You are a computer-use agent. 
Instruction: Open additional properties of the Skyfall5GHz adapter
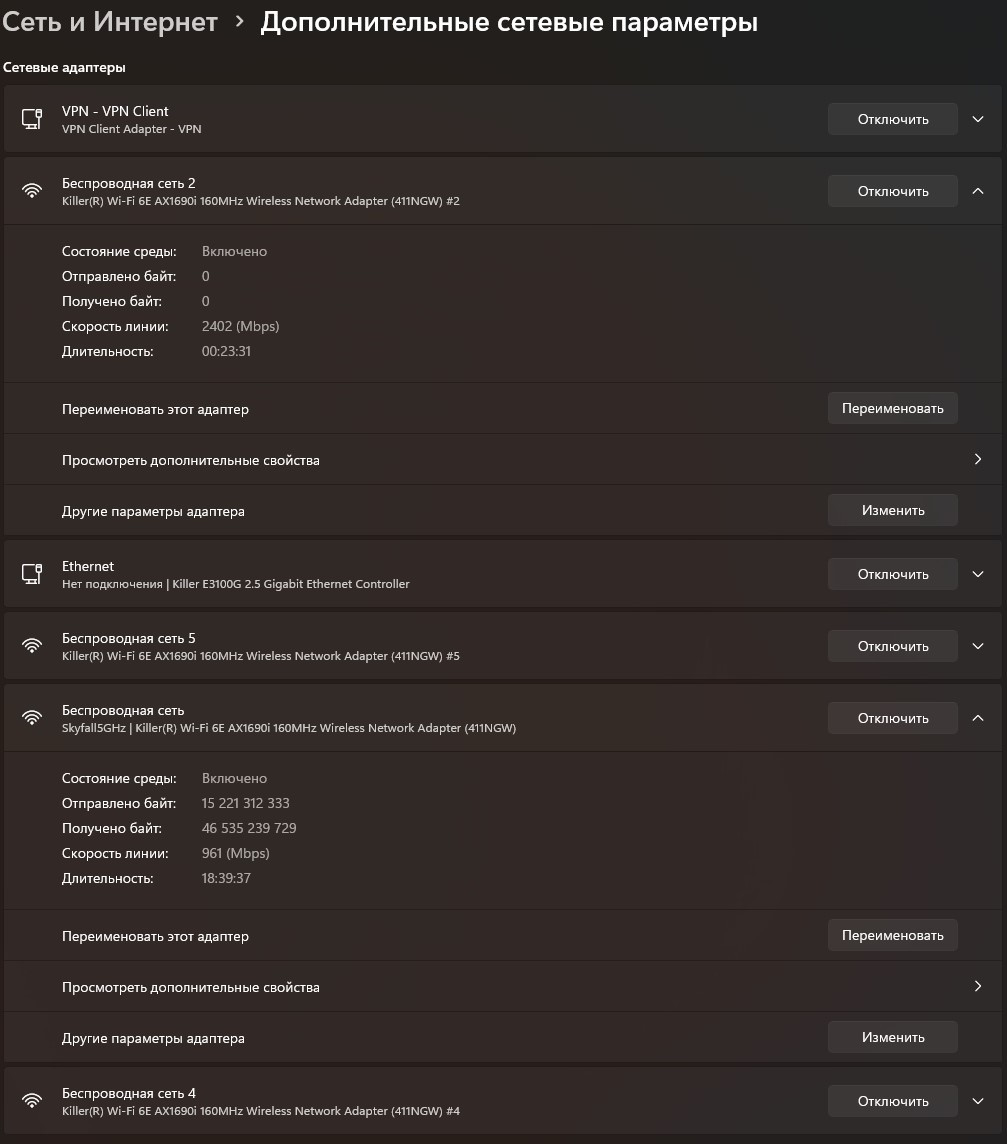coord(978,987)
